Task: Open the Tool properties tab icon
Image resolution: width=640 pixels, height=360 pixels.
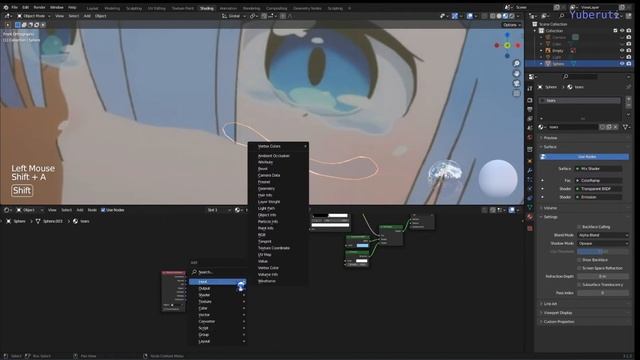Action: pos(530,89)
